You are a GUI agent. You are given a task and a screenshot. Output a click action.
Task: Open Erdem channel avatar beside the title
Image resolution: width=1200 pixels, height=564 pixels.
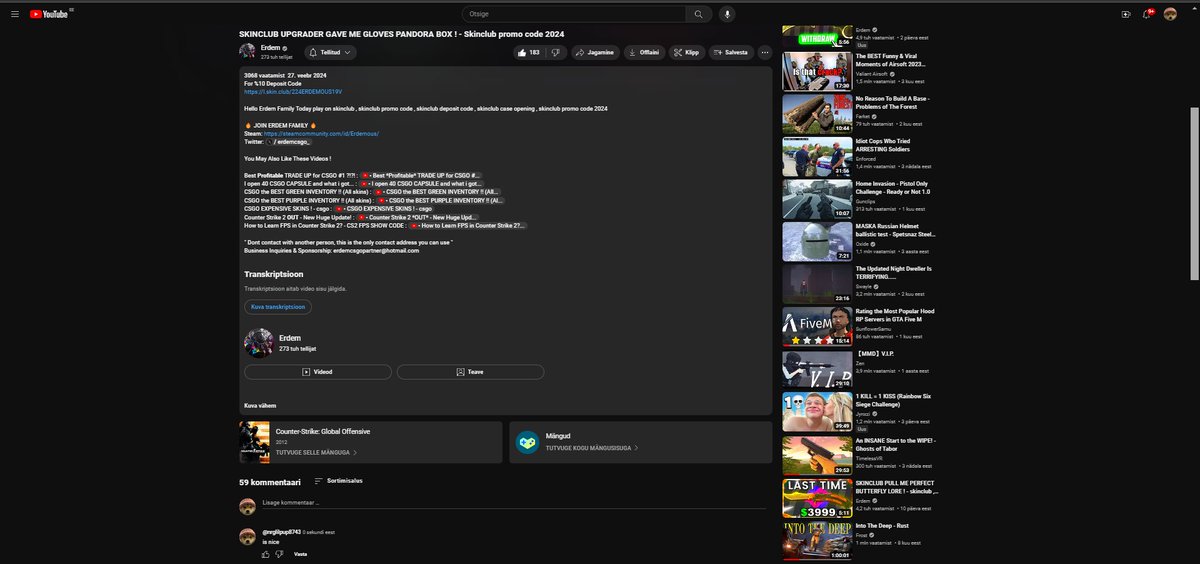tap(247, 52)
